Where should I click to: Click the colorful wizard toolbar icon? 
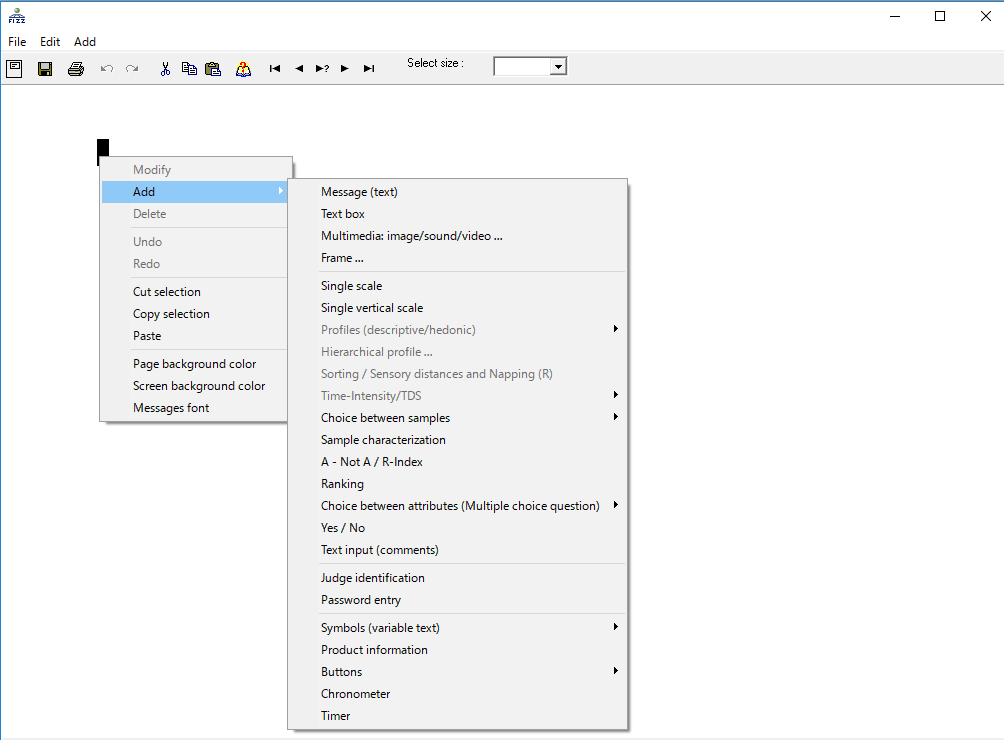pos(243,68)
